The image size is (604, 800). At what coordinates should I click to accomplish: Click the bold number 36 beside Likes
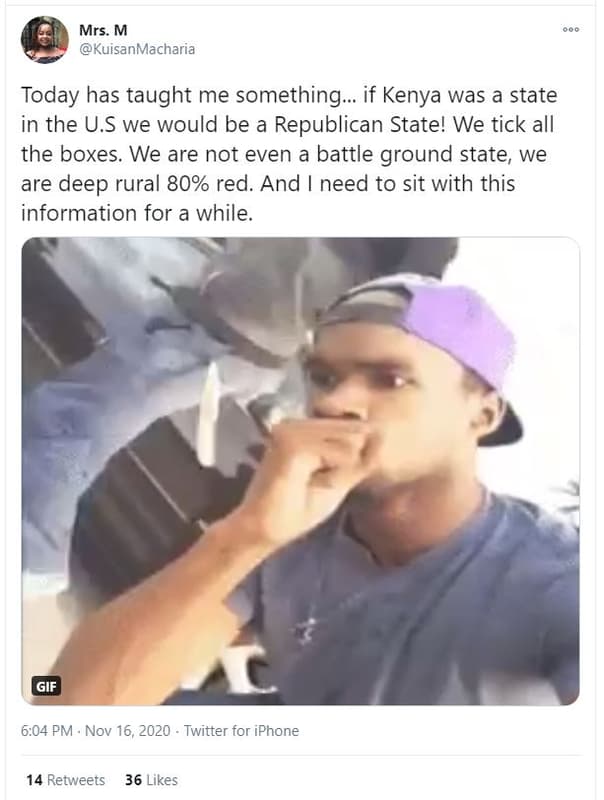133,780
